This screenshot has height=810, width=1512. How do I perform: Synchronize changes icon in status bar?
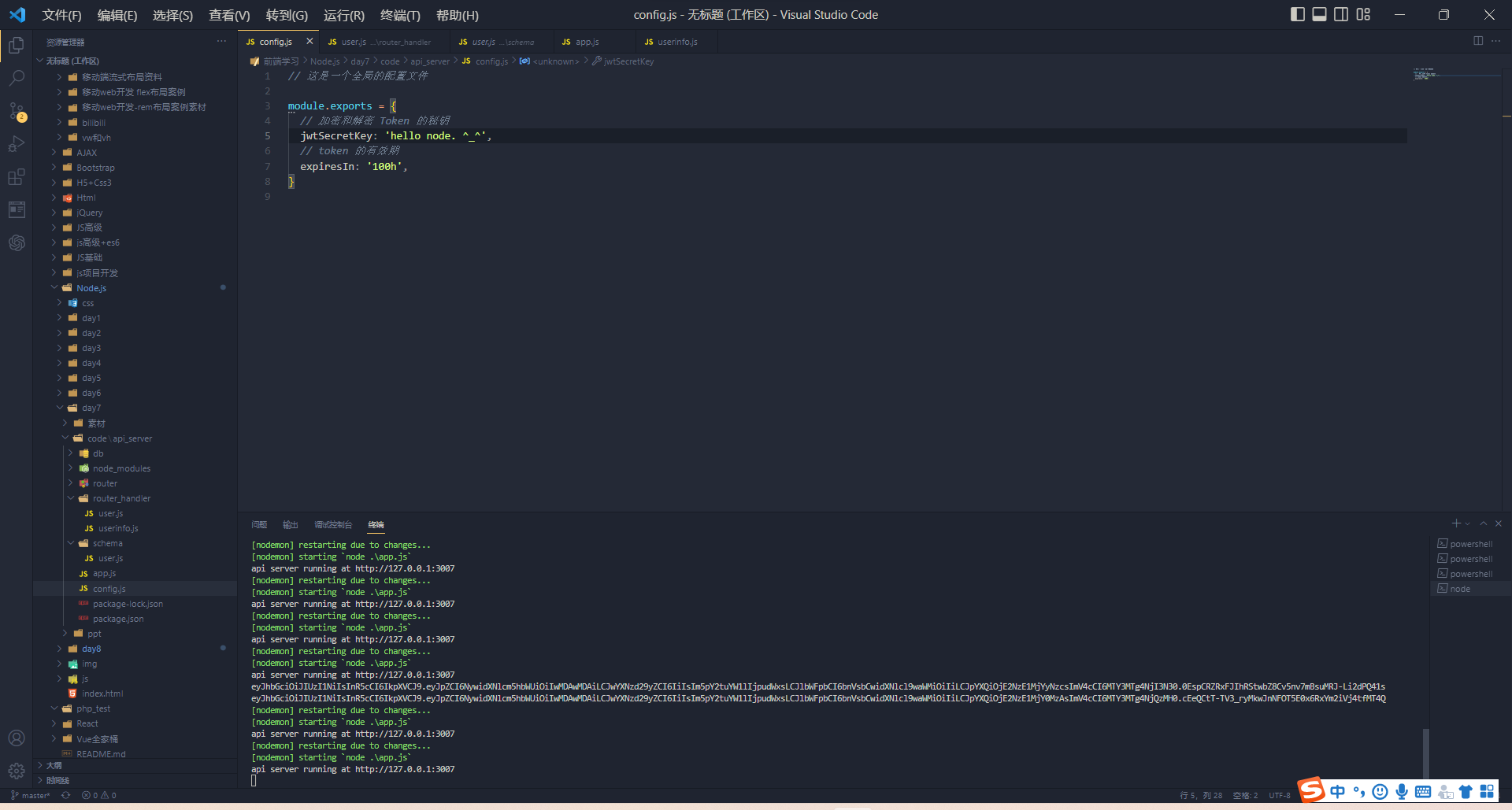pyautogui.click(x=66, y=795)
